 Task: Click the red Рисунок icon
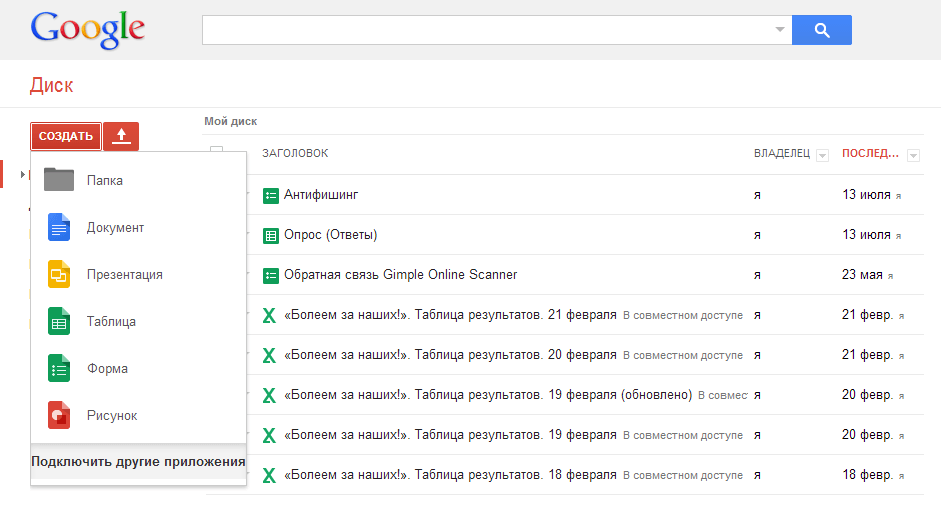coord(60,415)
